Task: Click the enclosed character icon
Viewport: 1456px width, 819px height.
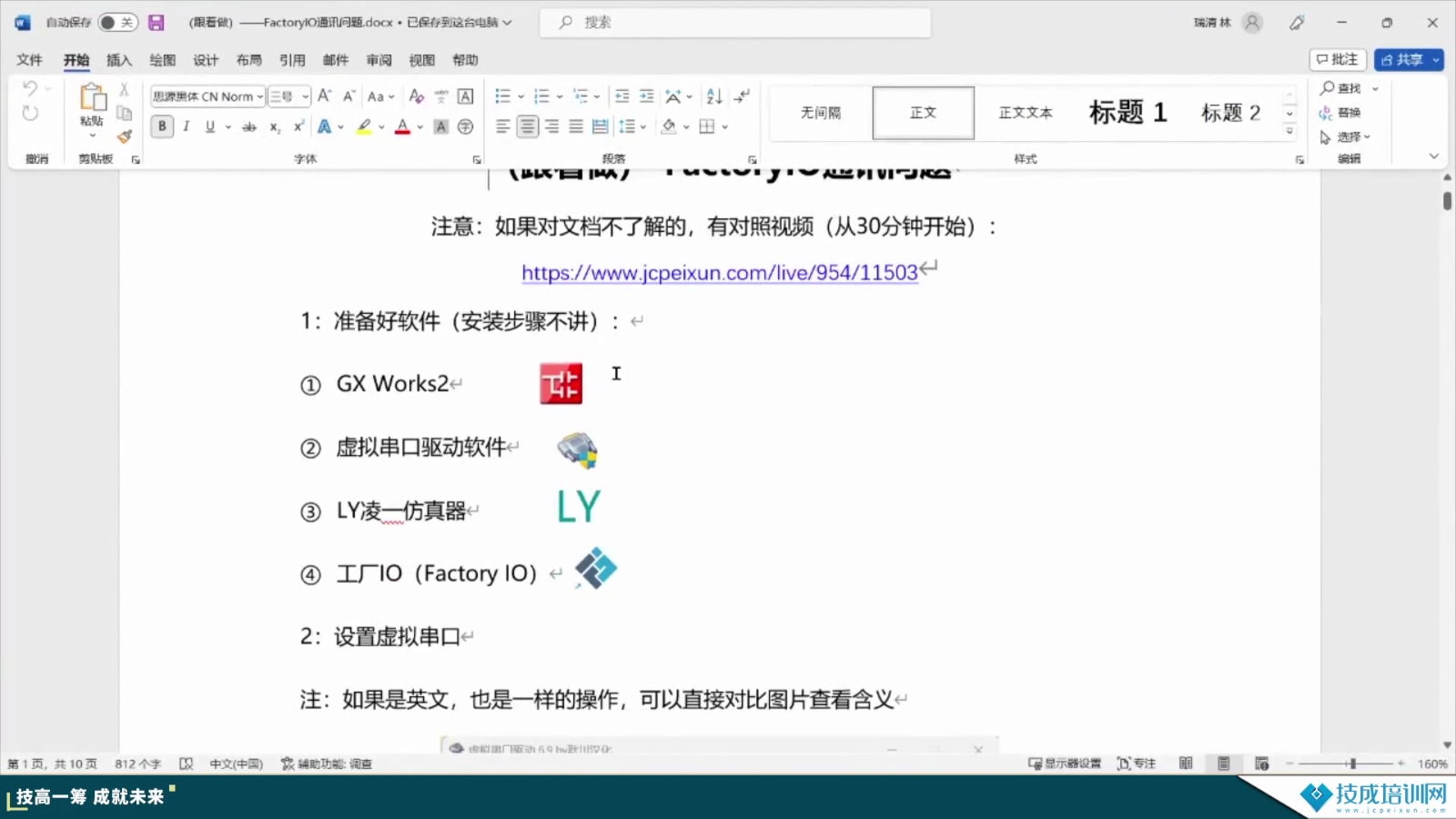Action: click(x=465, y=126)
